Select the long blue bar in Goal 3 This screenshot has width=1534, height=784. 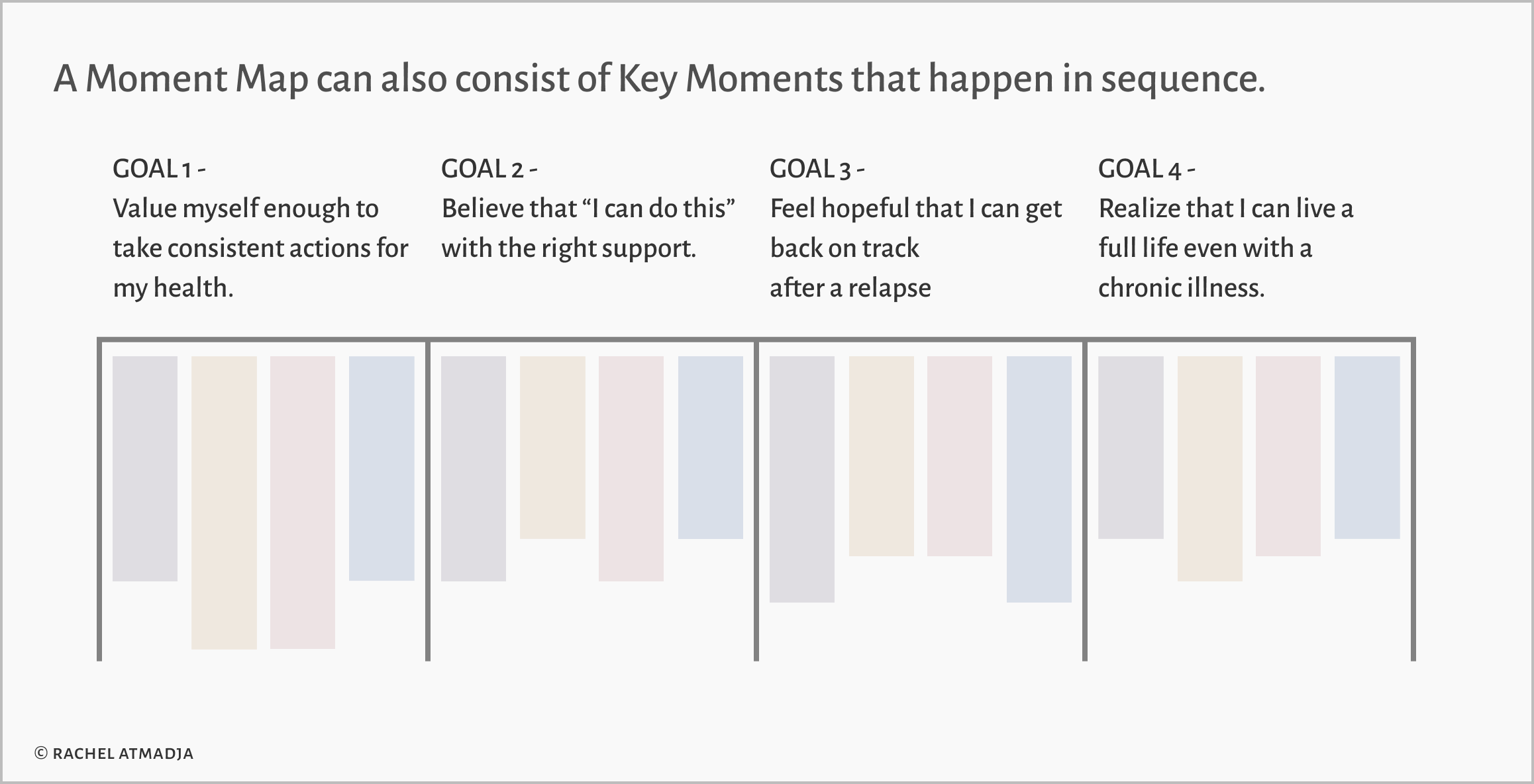point(1039,479)
